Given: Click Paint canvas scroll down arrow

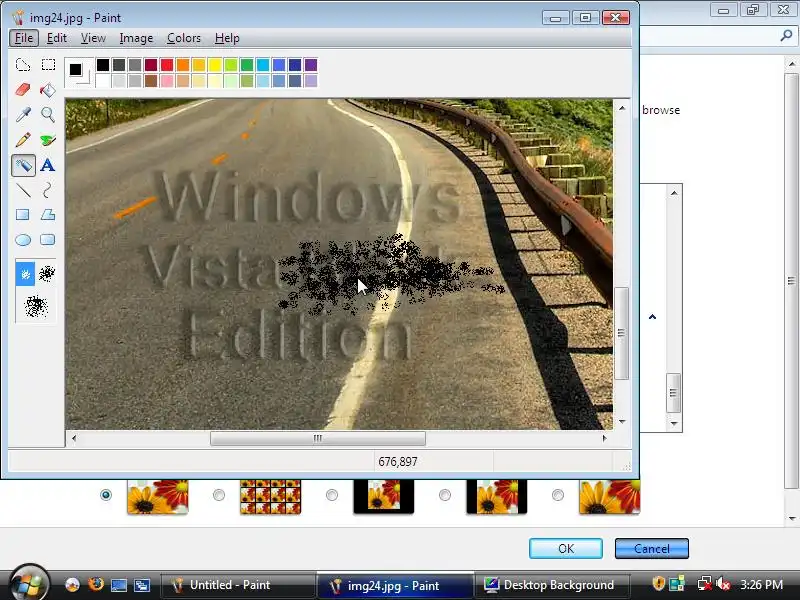Looking at the screenshot, I should (x=622, y=421).
